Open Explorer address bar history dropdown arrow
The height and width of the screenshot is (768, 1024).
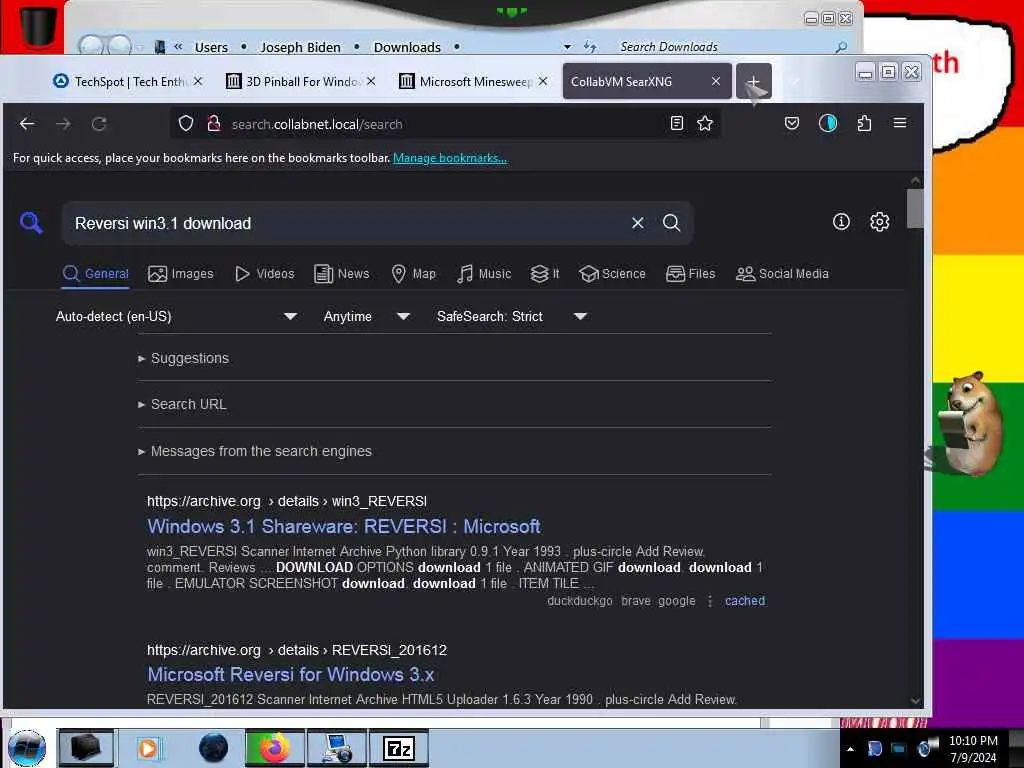[x=567, y=47]
